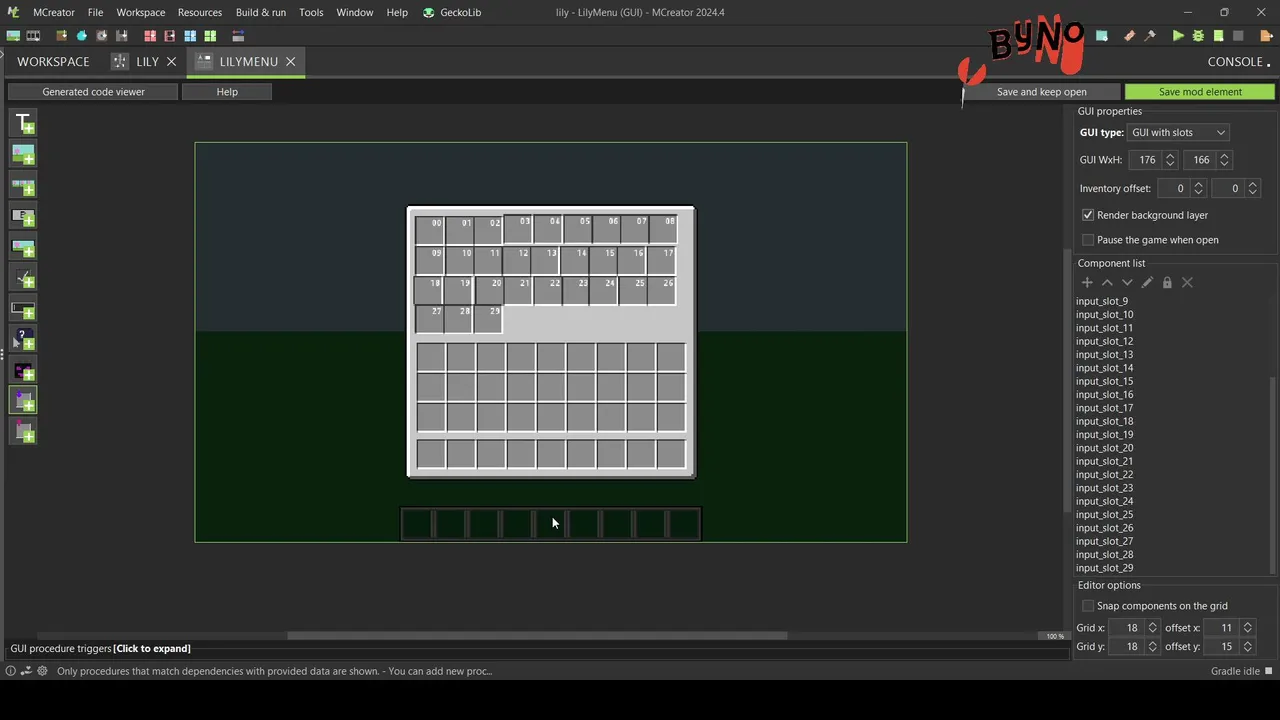
Task: Click the Help button below tabs
Action: [227, 92]
